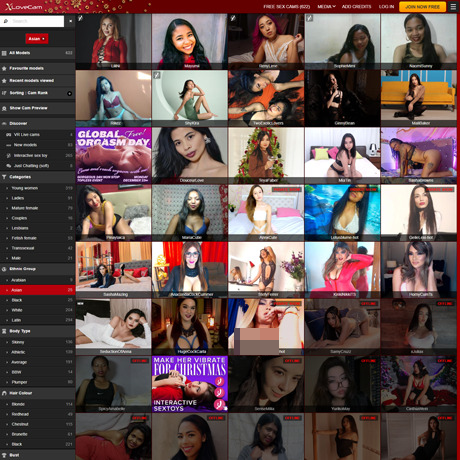The width and height of the screenshot is (460, 460).
Task: Select Blonde under Hair Colour
Action: (37, 404)
